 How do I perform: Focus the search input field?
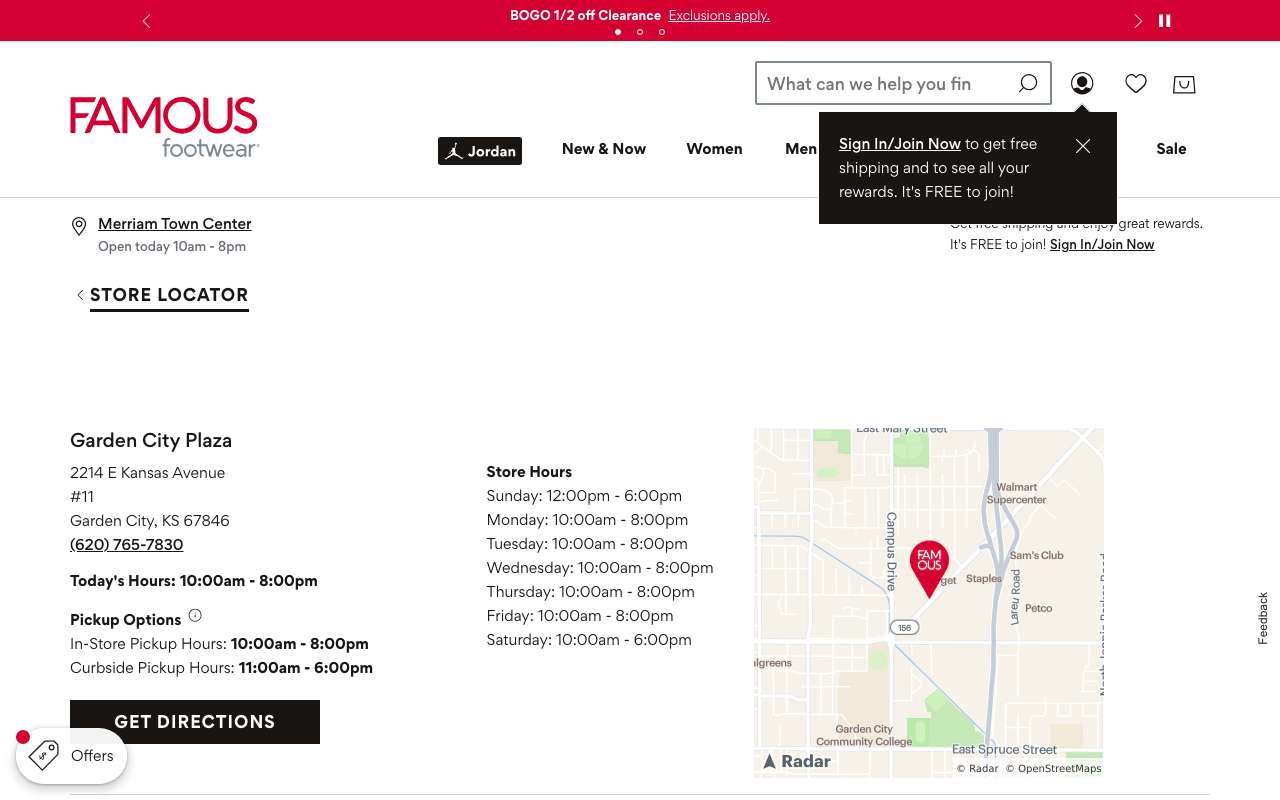point(885,84)
